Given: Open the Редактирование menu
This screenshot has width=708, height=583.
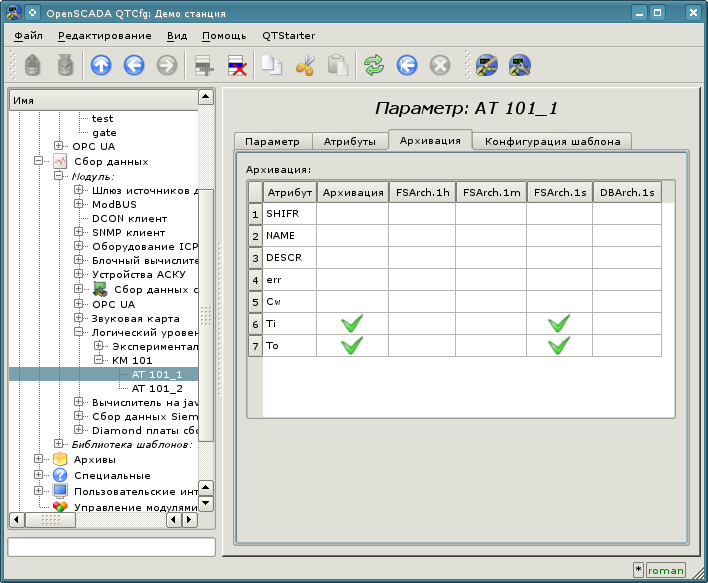Looking at the screenshot, I should 105,35.
